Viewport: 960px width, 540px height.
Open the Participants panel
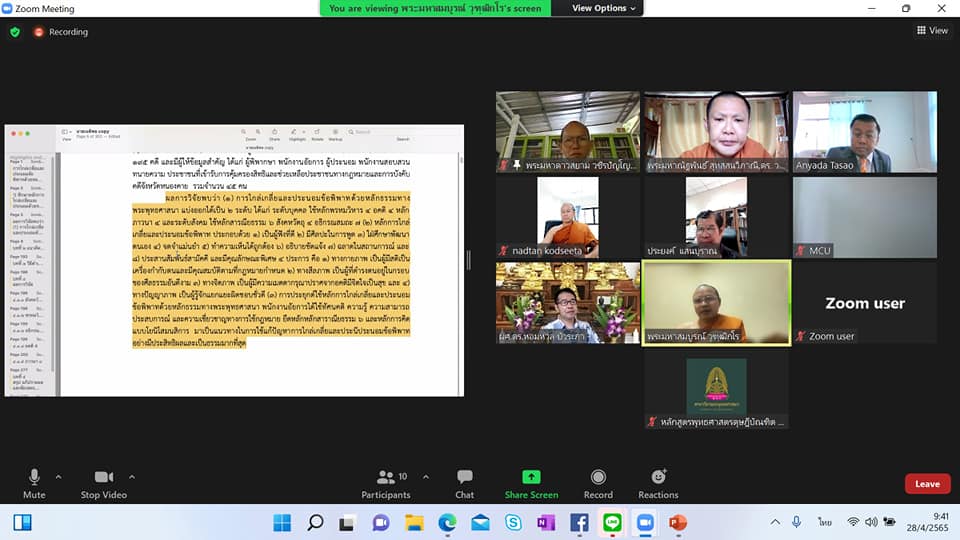tap(386, 483)
